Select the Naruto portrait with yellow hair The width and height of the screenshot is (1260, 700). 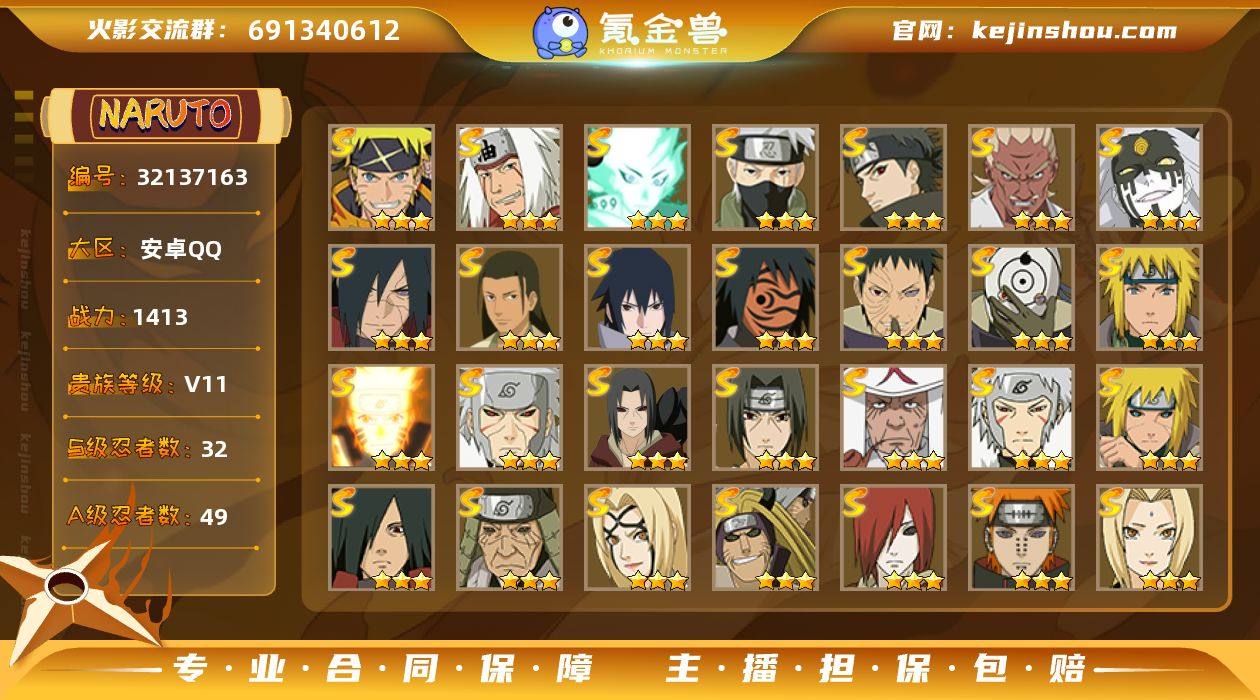click(x=381, y=178)
